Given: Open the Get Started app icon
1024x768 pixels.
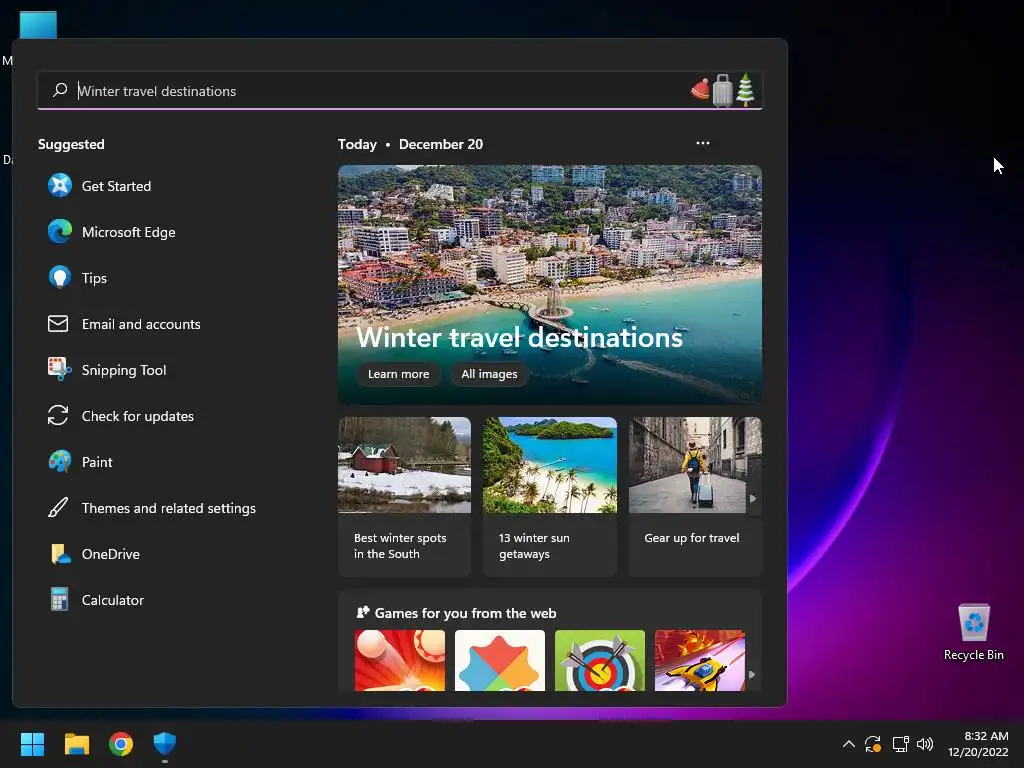Looking at the screenshot, I should click(59, 185).
